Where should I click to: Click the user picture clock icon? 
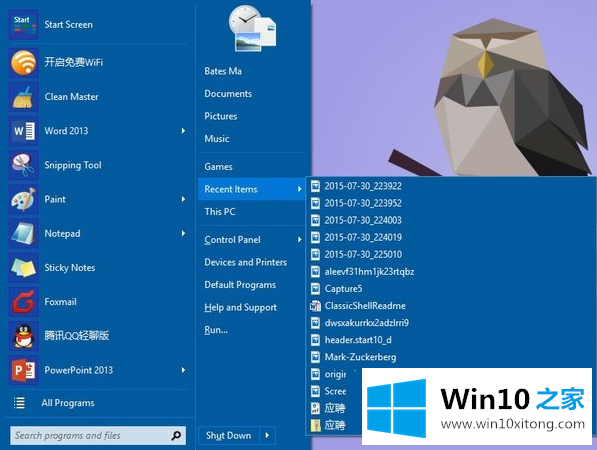click(252, 29)
